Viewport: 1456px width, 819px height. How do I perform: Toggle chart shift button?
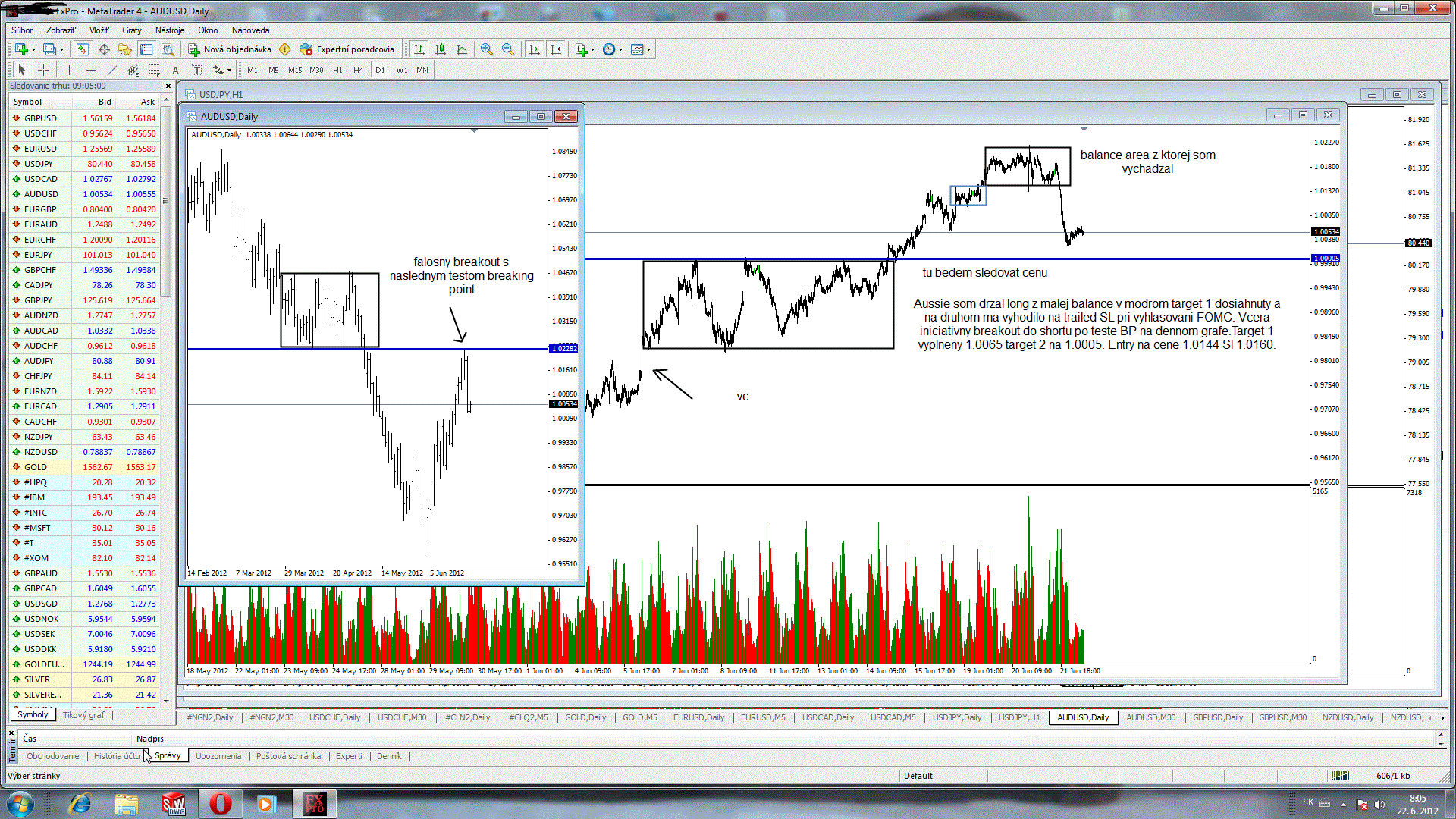[556, 49]
